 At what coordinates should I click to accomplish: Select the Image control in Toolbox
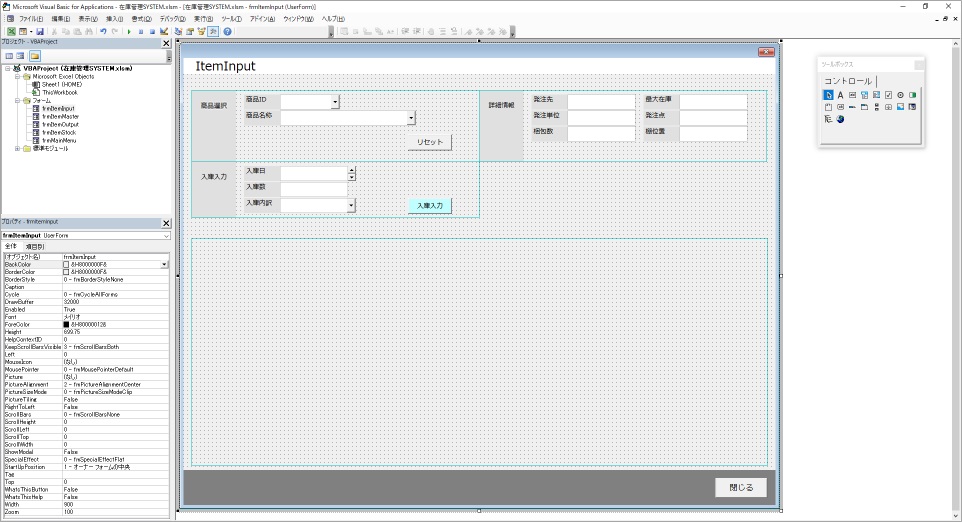click(900, 107)
